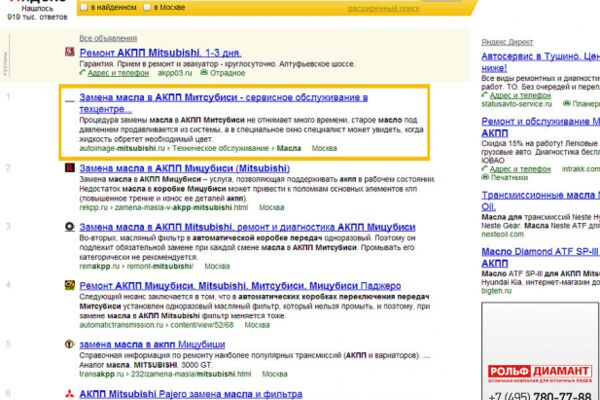Click РОЛЬФ ДИАМАНТ banner
The height and width of the screenshot is (400, 600).
click(540, 351)
